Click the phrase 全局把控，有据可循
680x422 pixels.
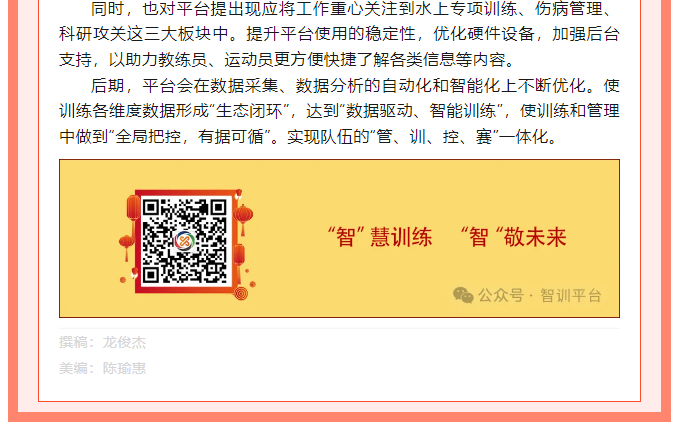click(x=190, y=137)
